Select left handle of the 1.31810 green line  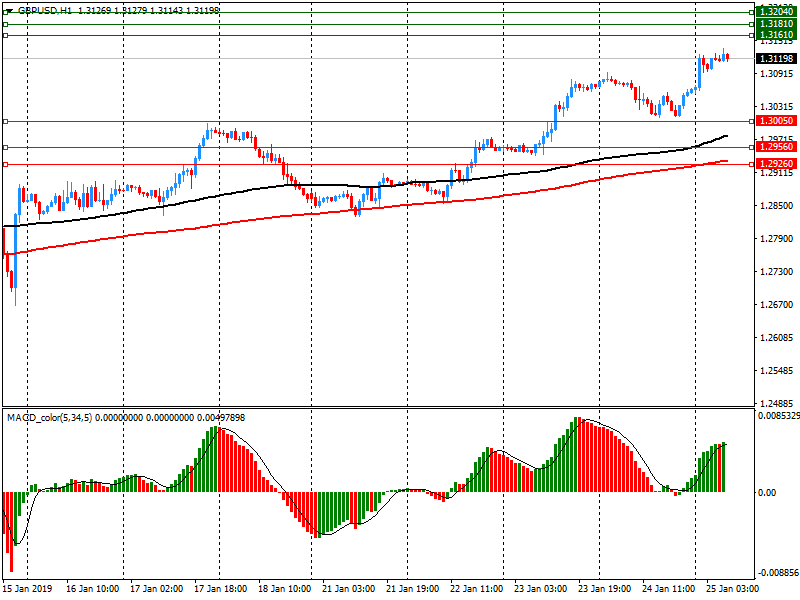click(6, 24)
